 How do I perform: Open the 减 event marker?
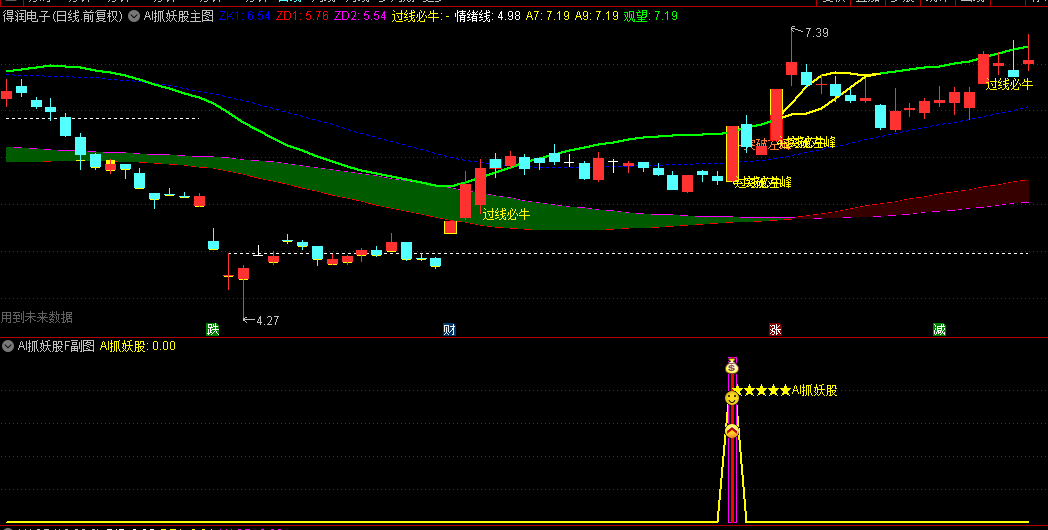pos(939,329)
